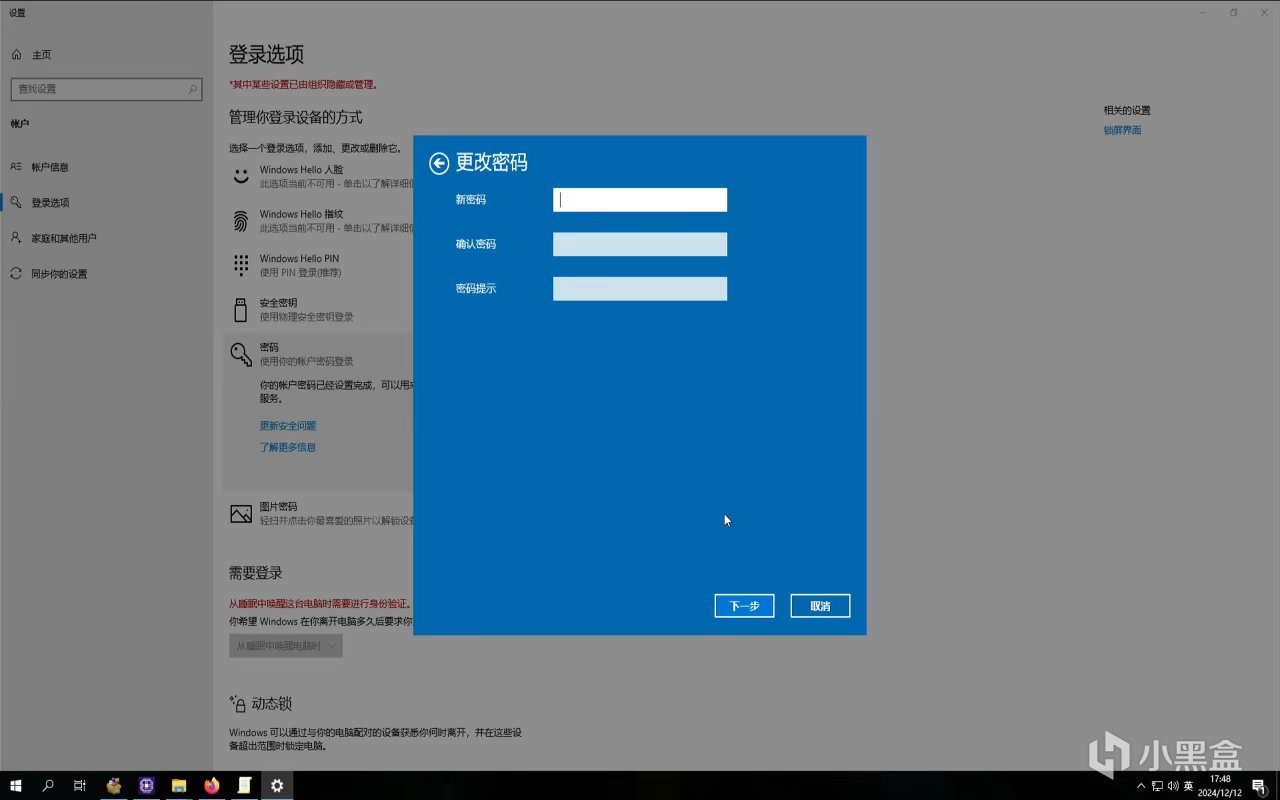Viewport: 1280px width, 800px height.
Task: Show hidden system tray icons
Action: [x=1141, y=786]
